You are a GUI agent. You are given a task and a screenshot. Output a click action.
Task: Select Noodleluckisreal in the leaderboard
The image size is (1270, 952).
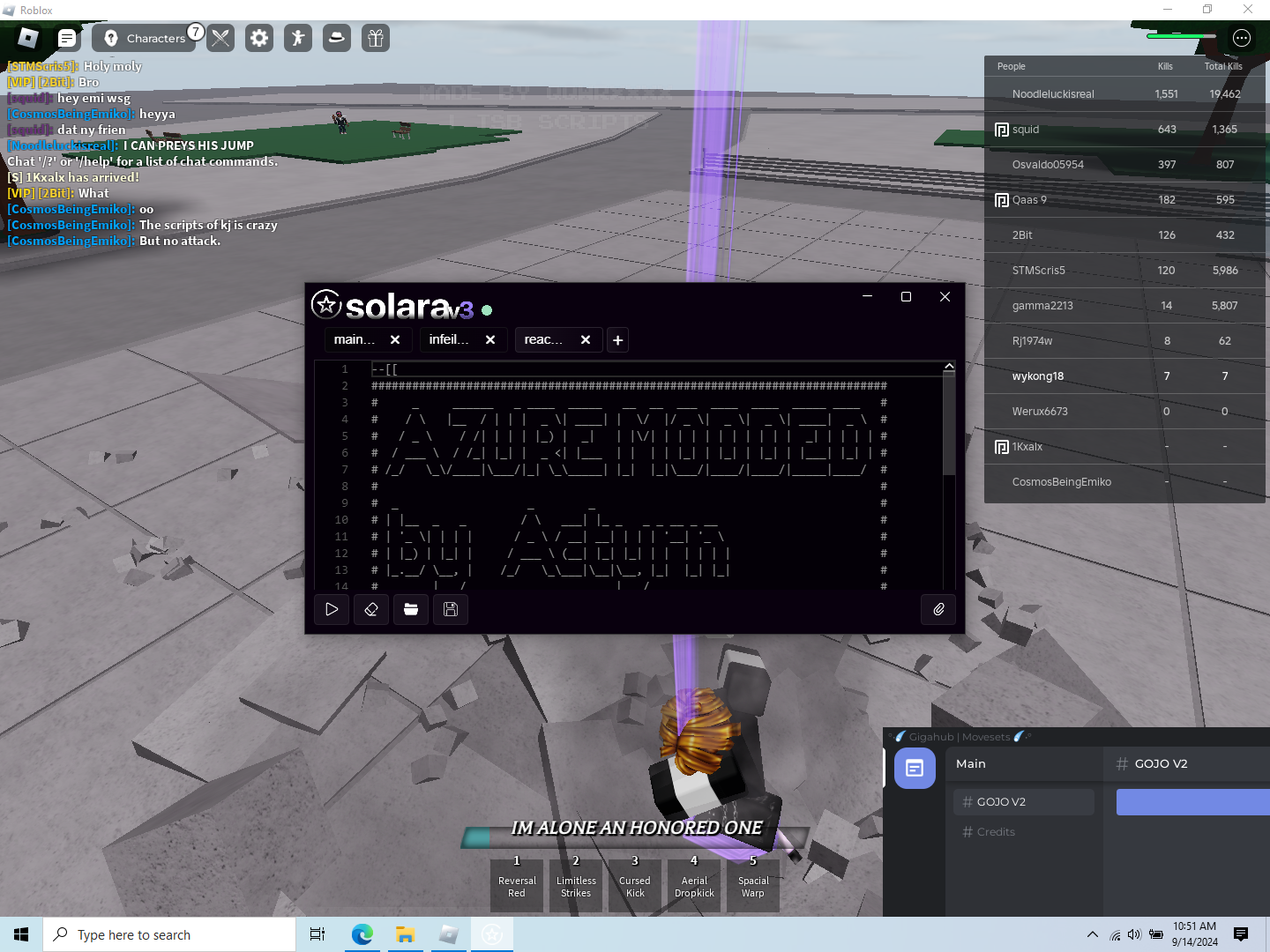click(x=1125, y=94)
